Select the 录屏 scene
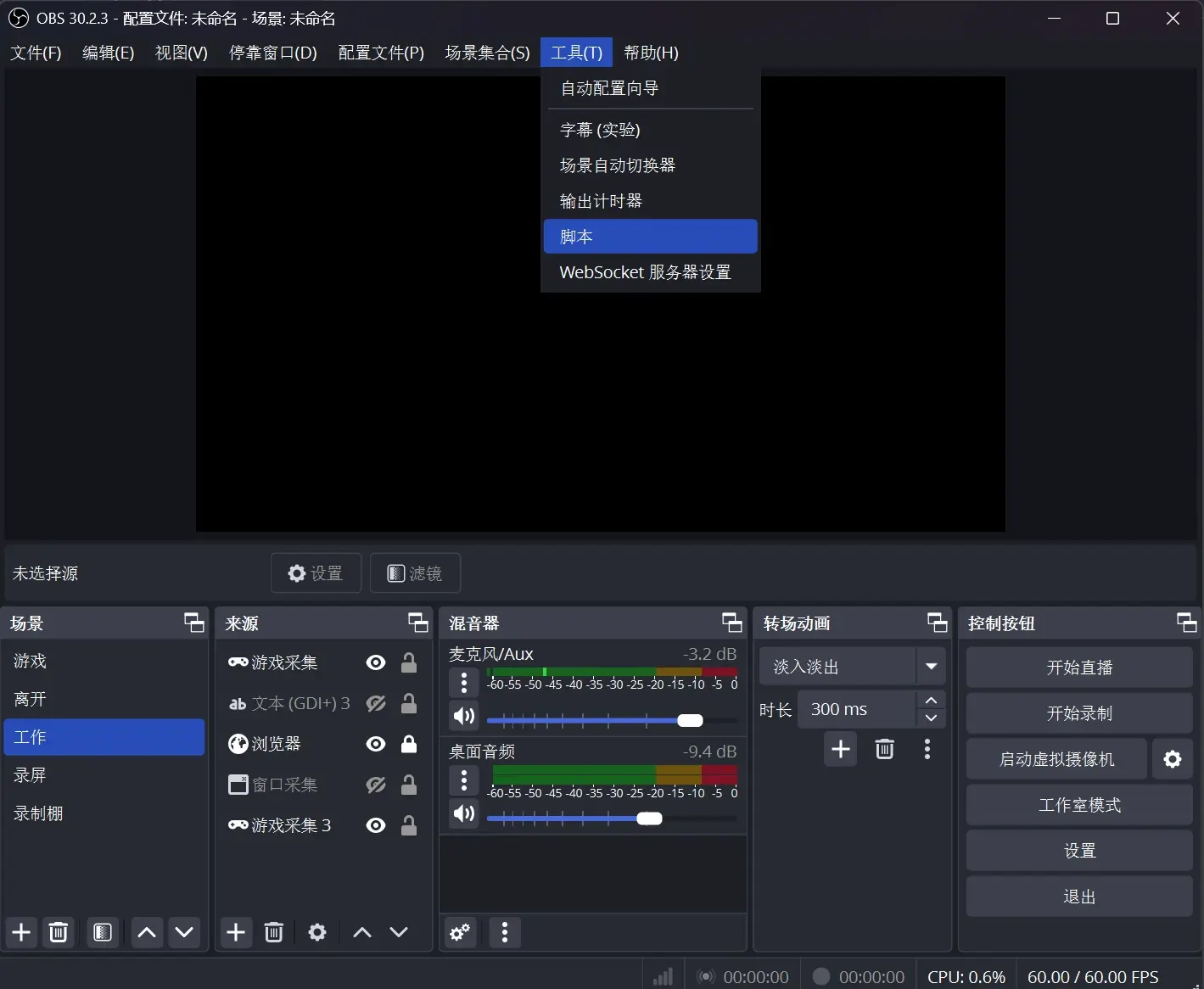The image size is (1204, 989). pyautogui.click(x=104, y=775)
